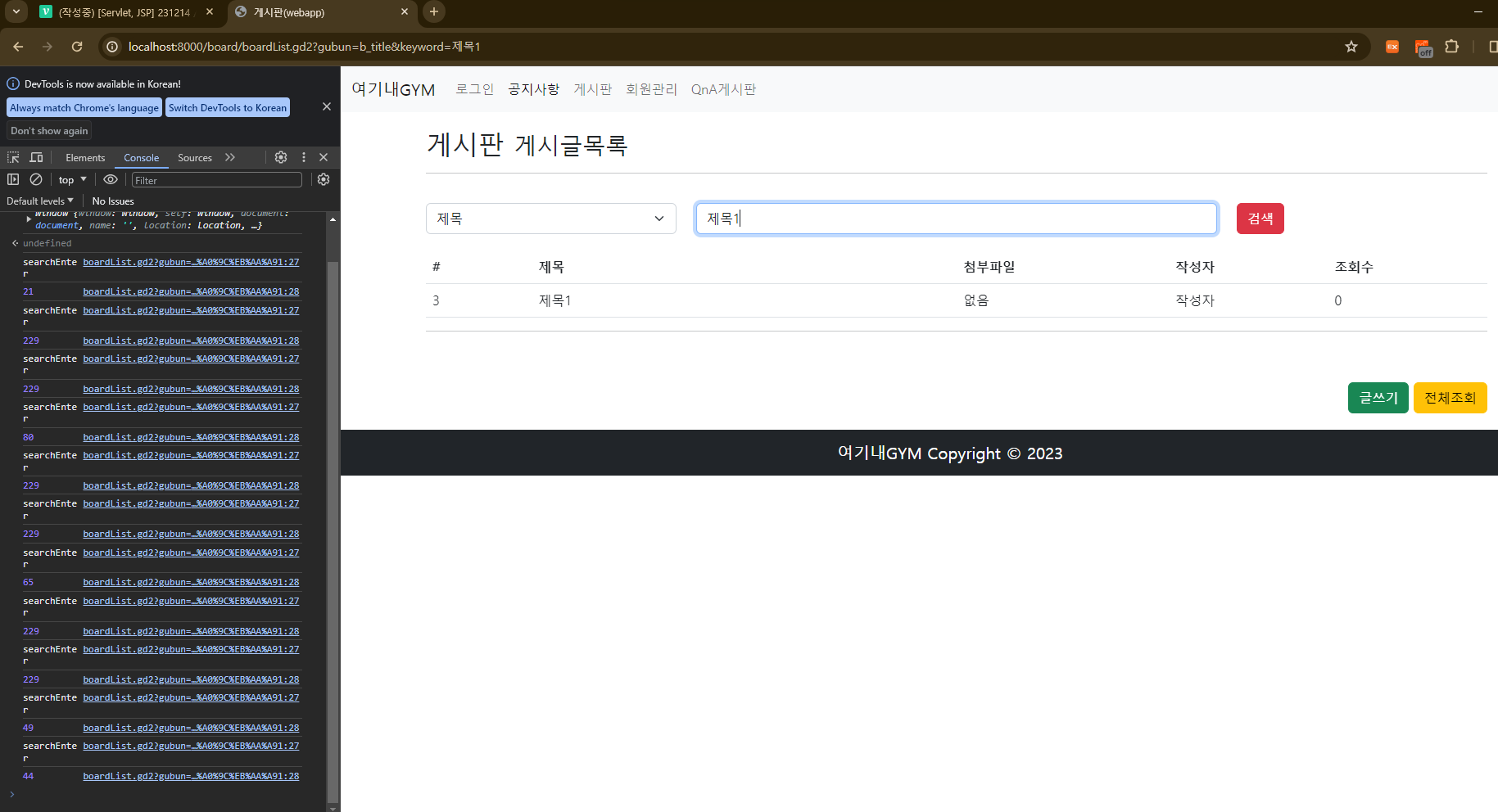This screenshot has width=1498, height=812.
Task: Reload the current page
Action: 77,47
